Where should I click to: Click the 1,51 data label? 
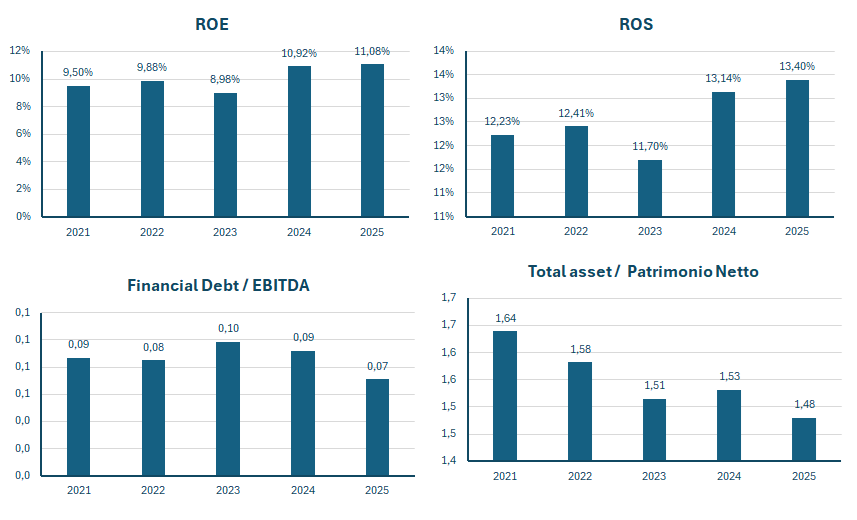pyautogui.click(x=655, y=385)
